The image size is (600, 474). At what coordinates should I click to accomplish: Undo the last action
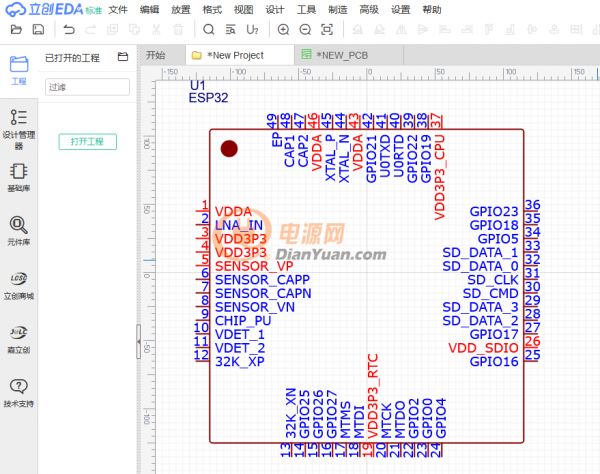coord(69,29)
